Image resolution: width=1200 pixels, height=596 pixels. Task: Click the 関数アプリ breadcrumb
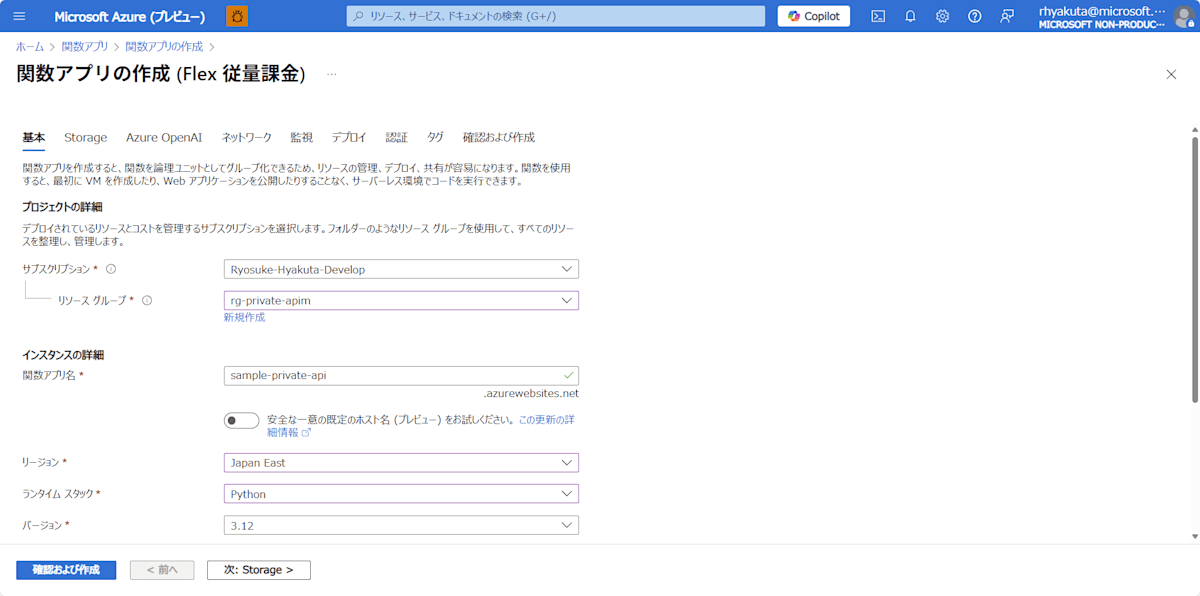click(x=85, y=46)
